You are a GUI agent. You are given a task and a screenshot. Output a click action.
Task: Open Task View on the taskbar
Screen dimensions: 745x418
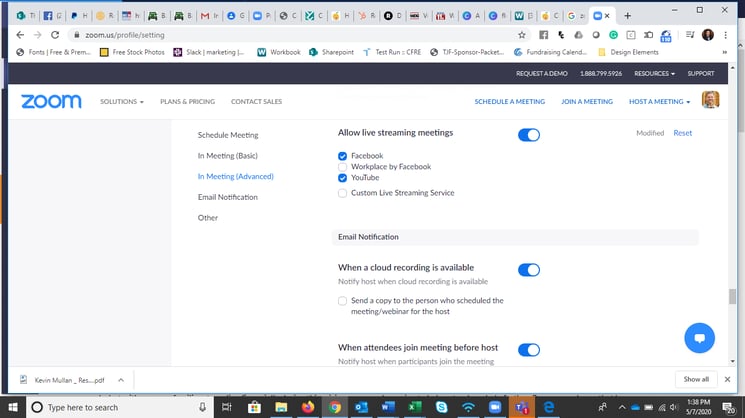coord(227,407)
